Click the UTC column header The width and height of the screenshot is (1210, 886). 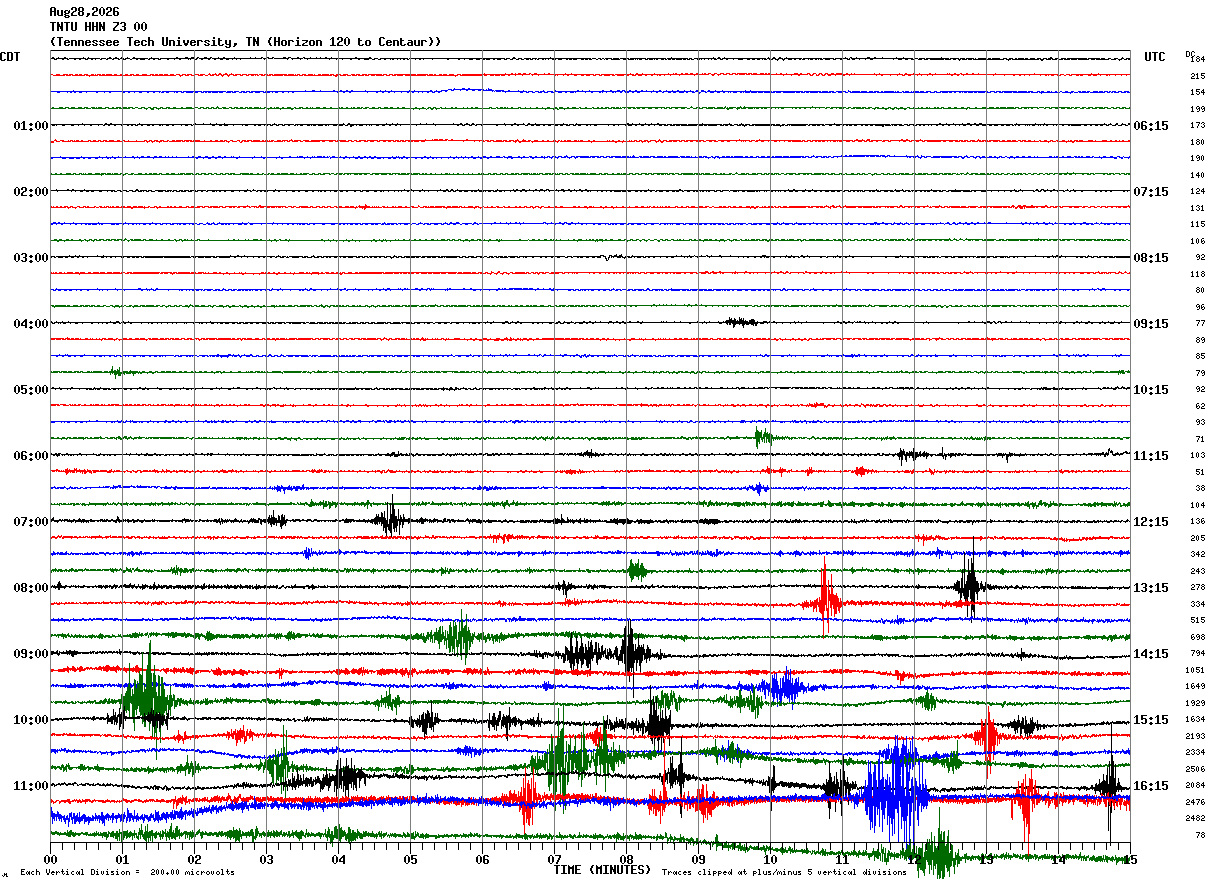[x=1155, y=57]
